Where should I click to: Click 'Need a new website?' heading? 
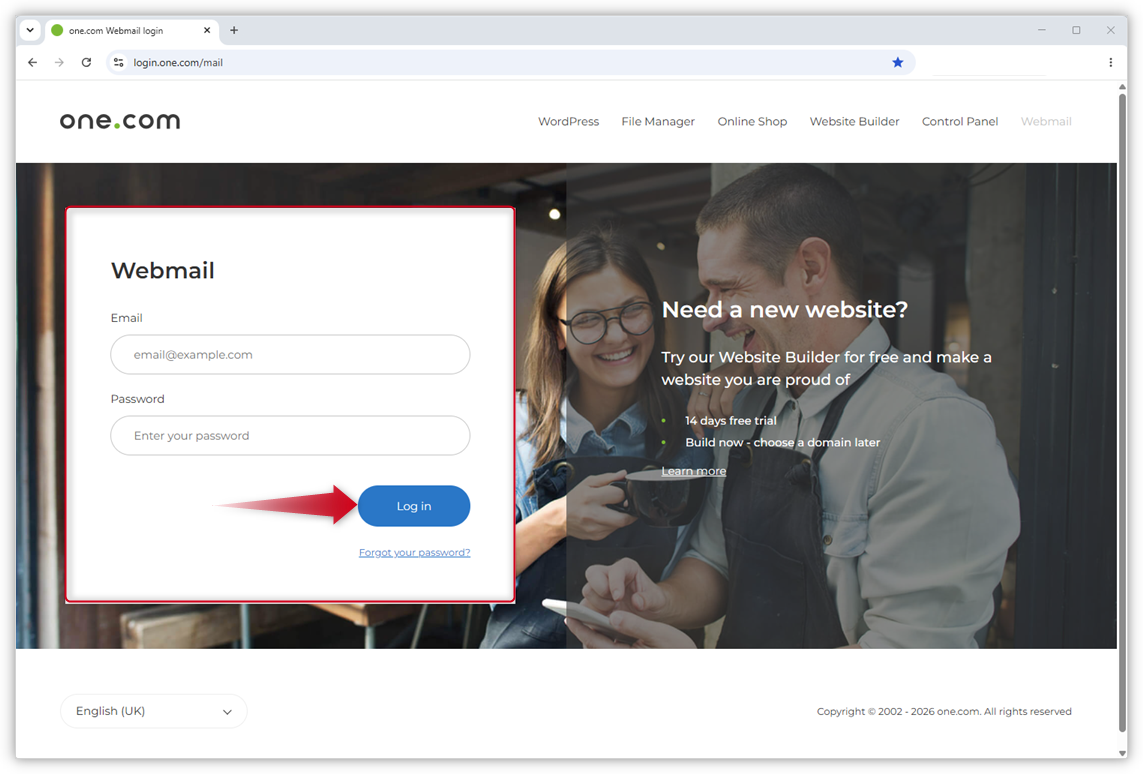[784, 310]
